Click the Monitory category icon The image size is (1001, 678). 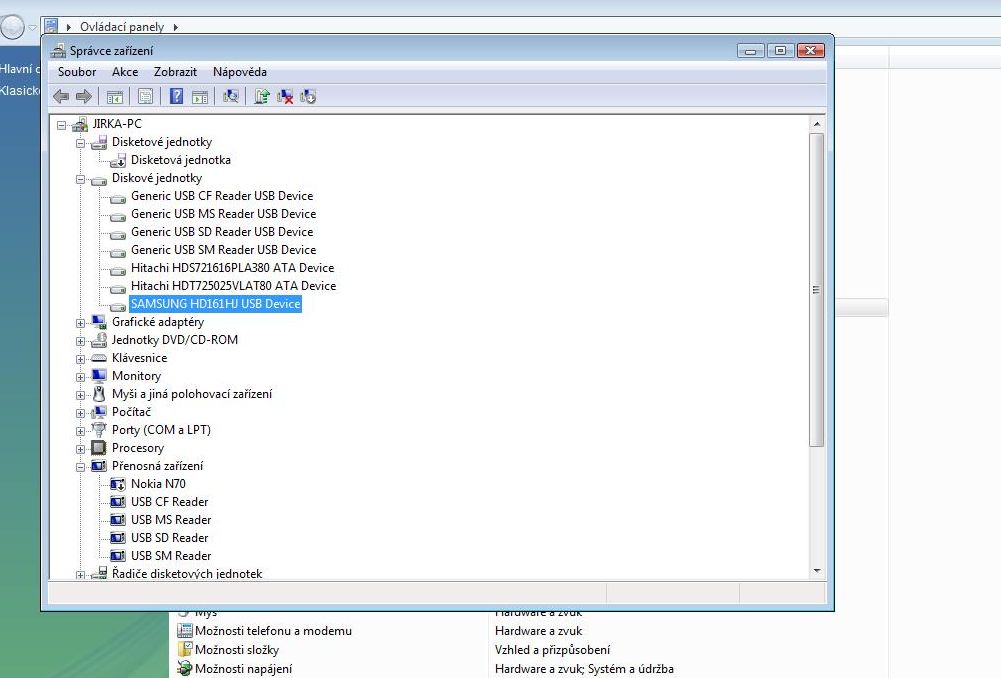click(99, 375)
